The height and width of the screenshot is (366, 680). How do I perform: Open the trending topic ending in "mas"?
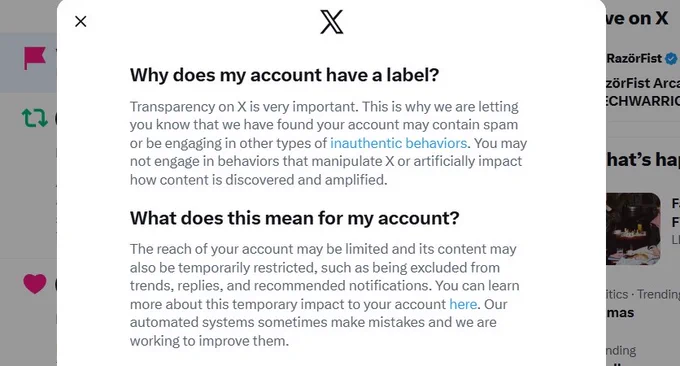tap(620, 312)
